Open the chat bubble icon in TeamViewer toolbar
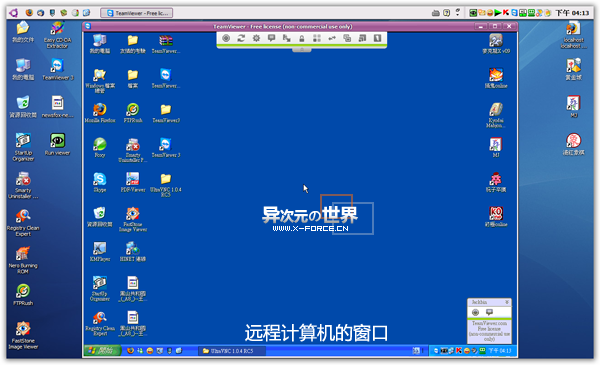 click(x=271, y=38)
